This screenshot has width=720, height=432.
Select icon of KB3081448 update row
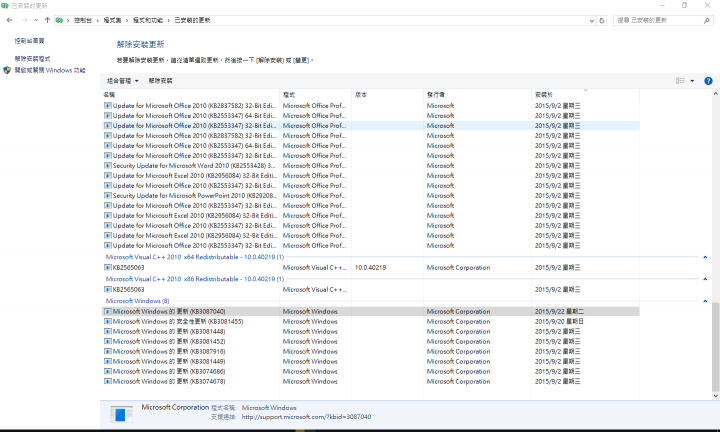click(108, 331)
